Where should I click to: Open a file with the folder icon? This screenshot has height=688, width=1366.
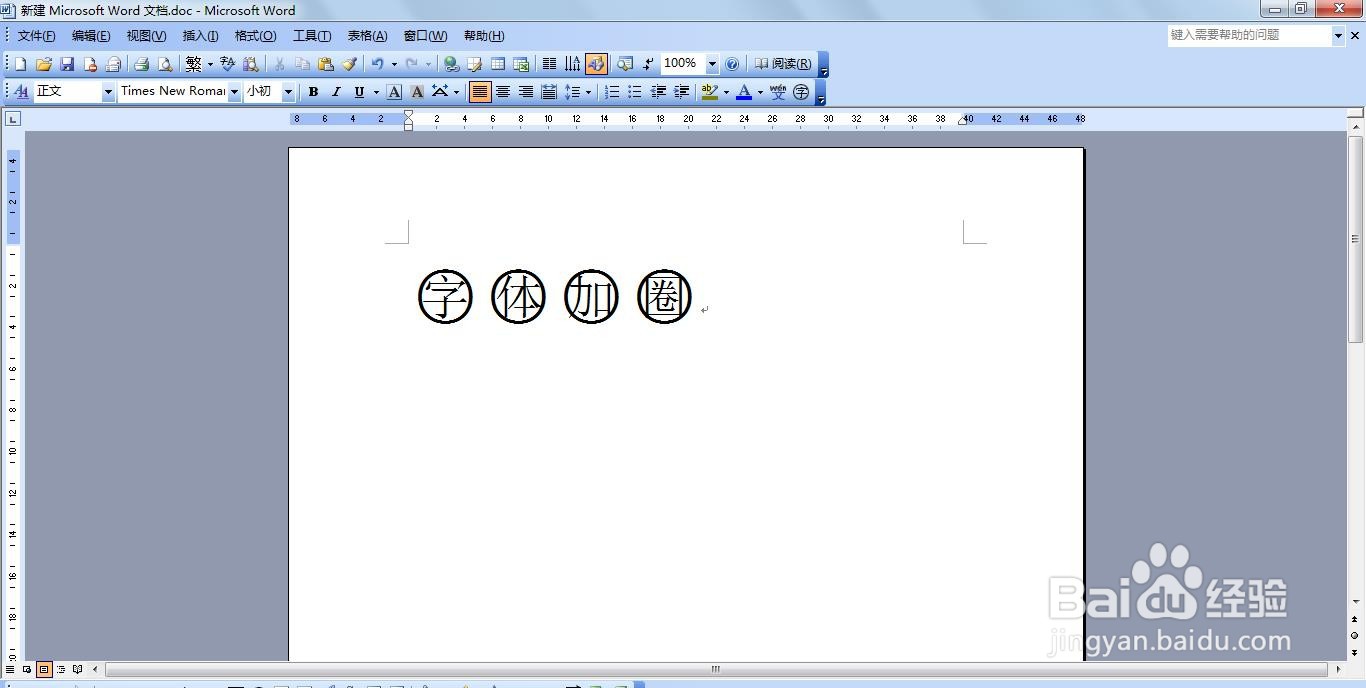tap(44, 64)
